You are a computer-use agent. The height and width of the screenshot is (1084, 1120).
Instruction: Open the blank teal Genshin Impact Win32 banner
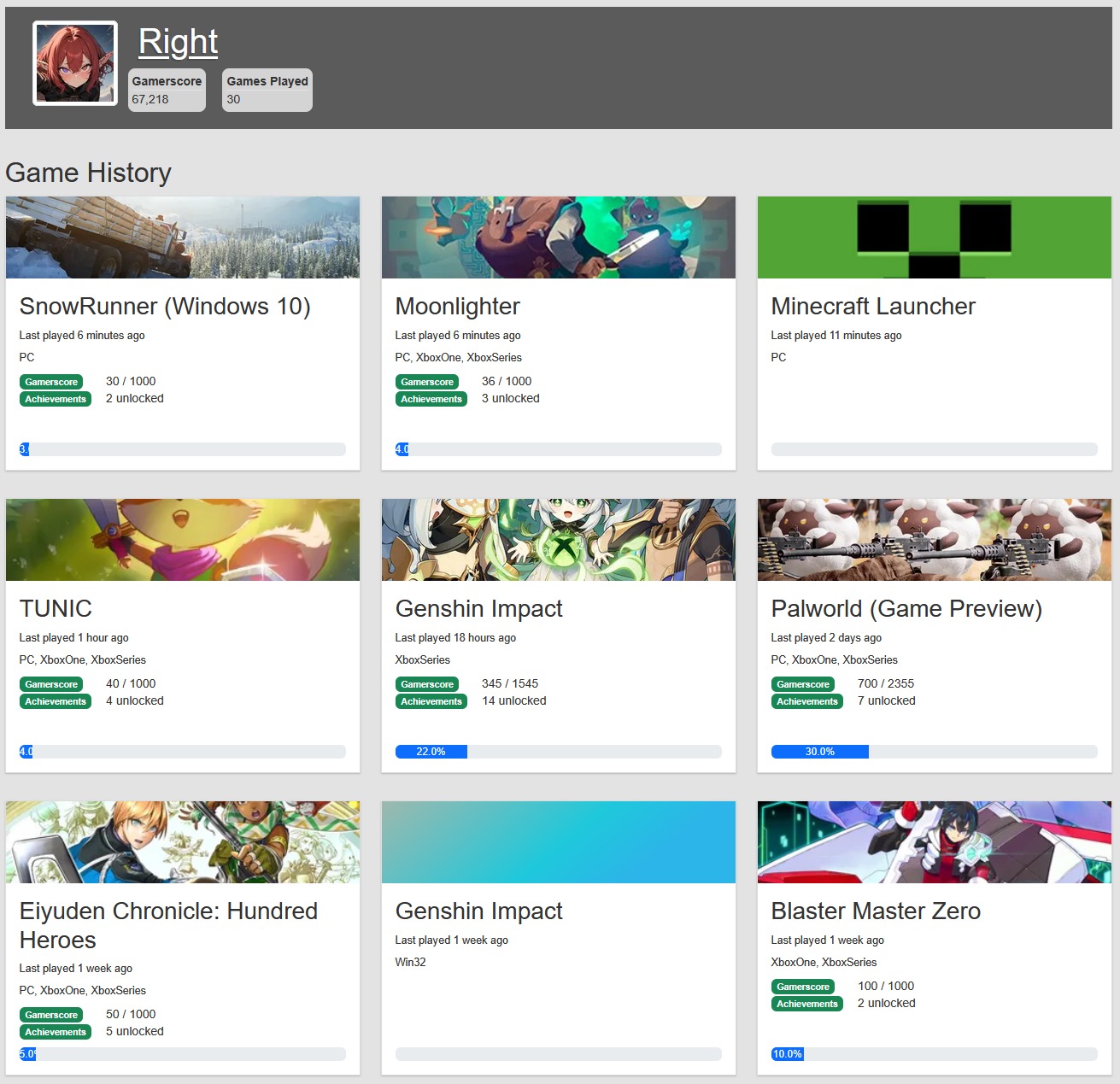tap(559, 842)
